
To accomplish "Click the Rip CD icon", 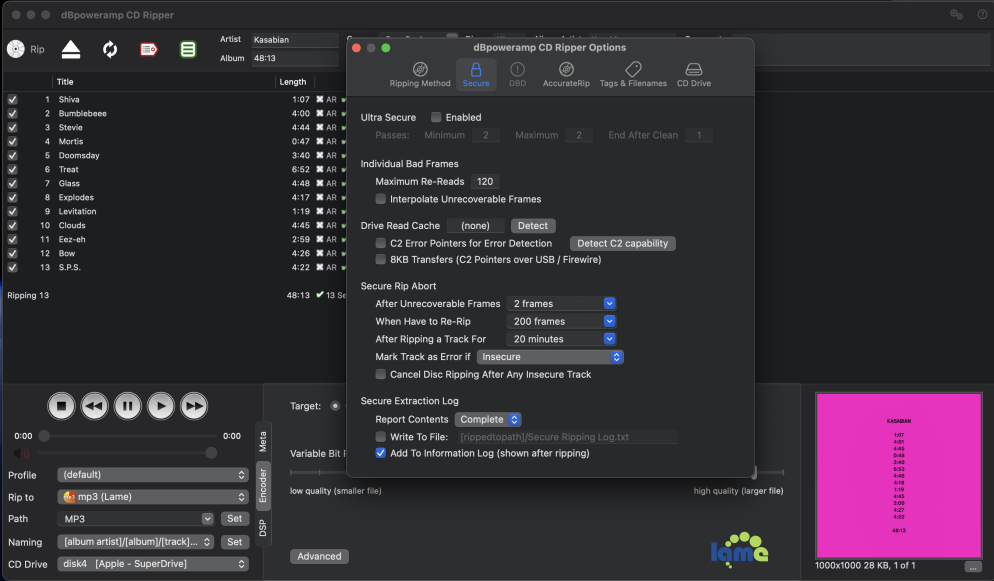I will coord(16,49).
